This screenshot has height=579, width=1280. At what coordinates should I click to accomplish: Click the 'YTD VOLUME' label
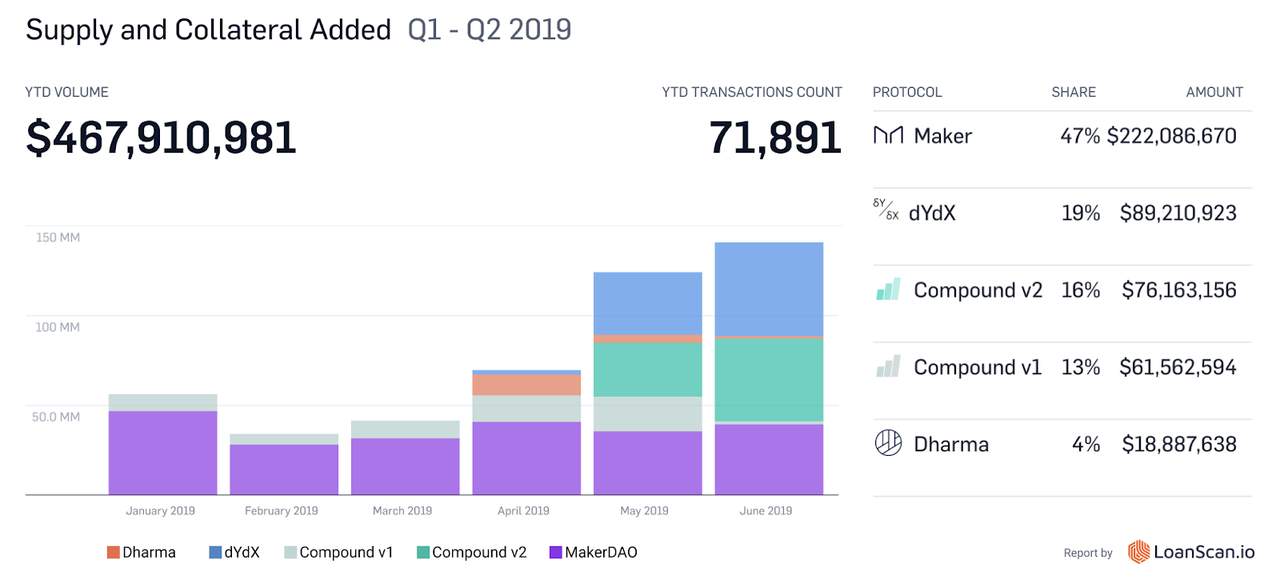pyautogui.click(x=67, y=92)
